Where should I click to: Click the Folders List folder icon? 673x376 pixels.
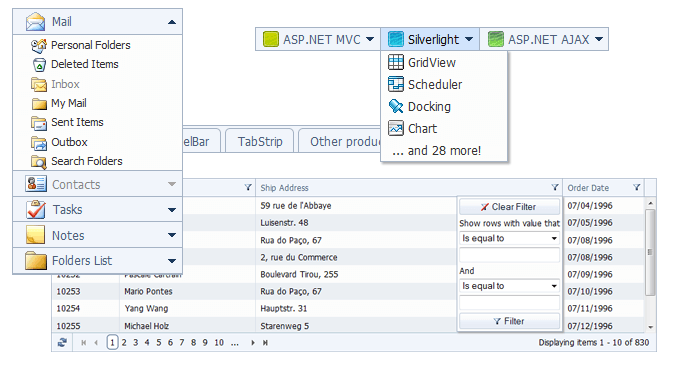coord(36,261)
